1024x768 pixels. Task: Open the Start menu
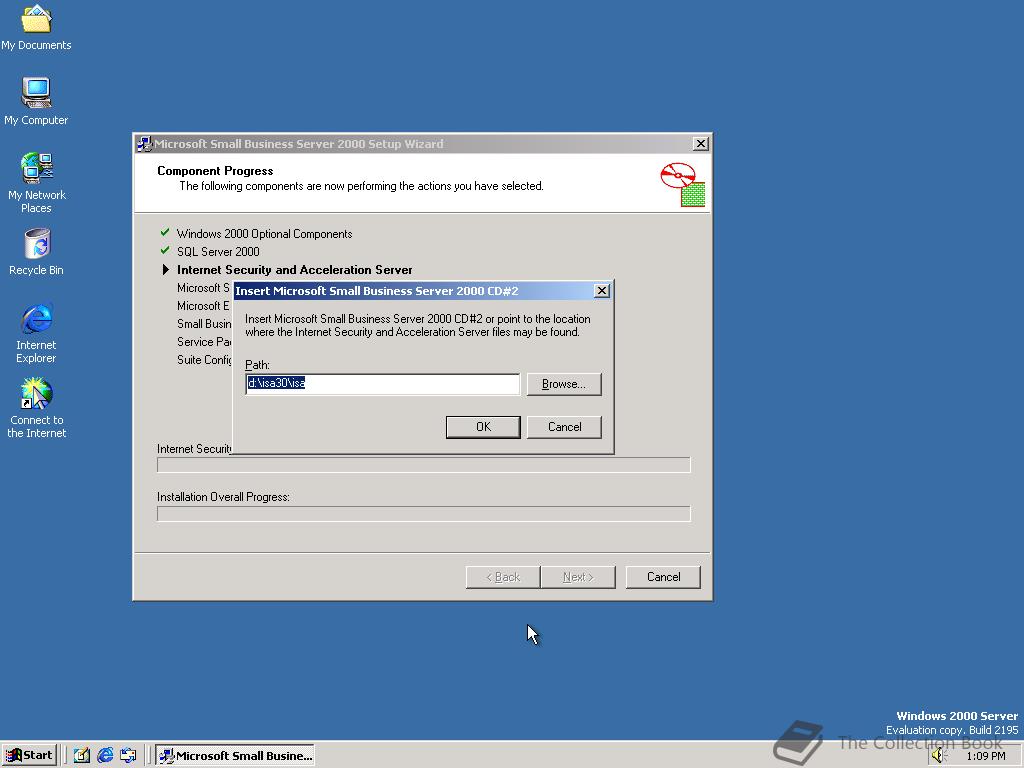coord(29,756)
